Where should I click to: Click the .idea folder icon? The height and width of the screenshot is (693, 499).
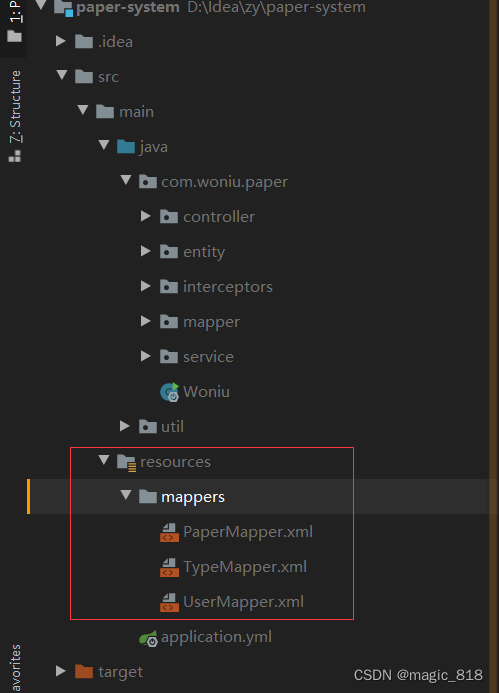coord(84,42)
